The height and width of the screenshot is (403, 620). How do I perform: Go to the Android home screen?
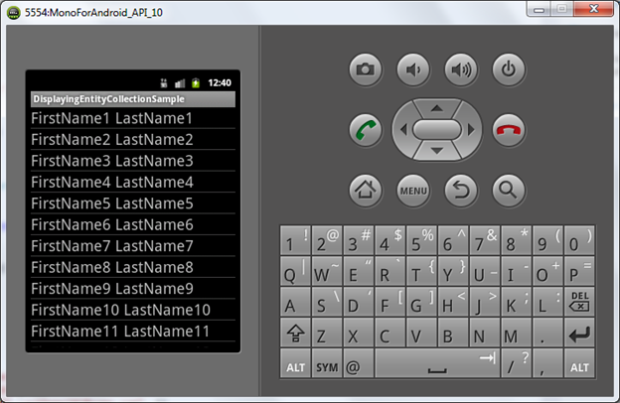tap(365, 188)
